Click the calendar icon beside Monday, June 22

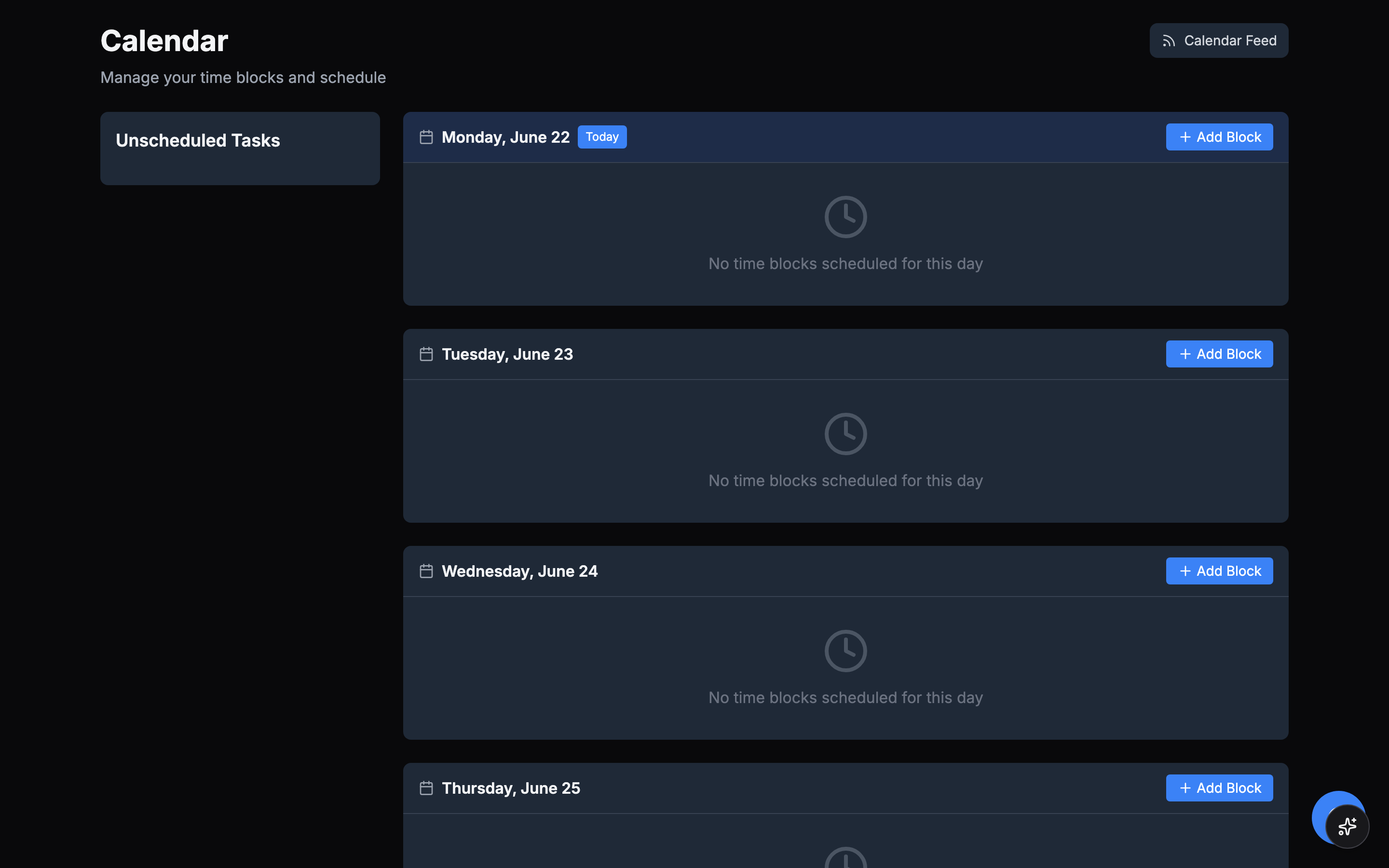(x=426, y=137)
